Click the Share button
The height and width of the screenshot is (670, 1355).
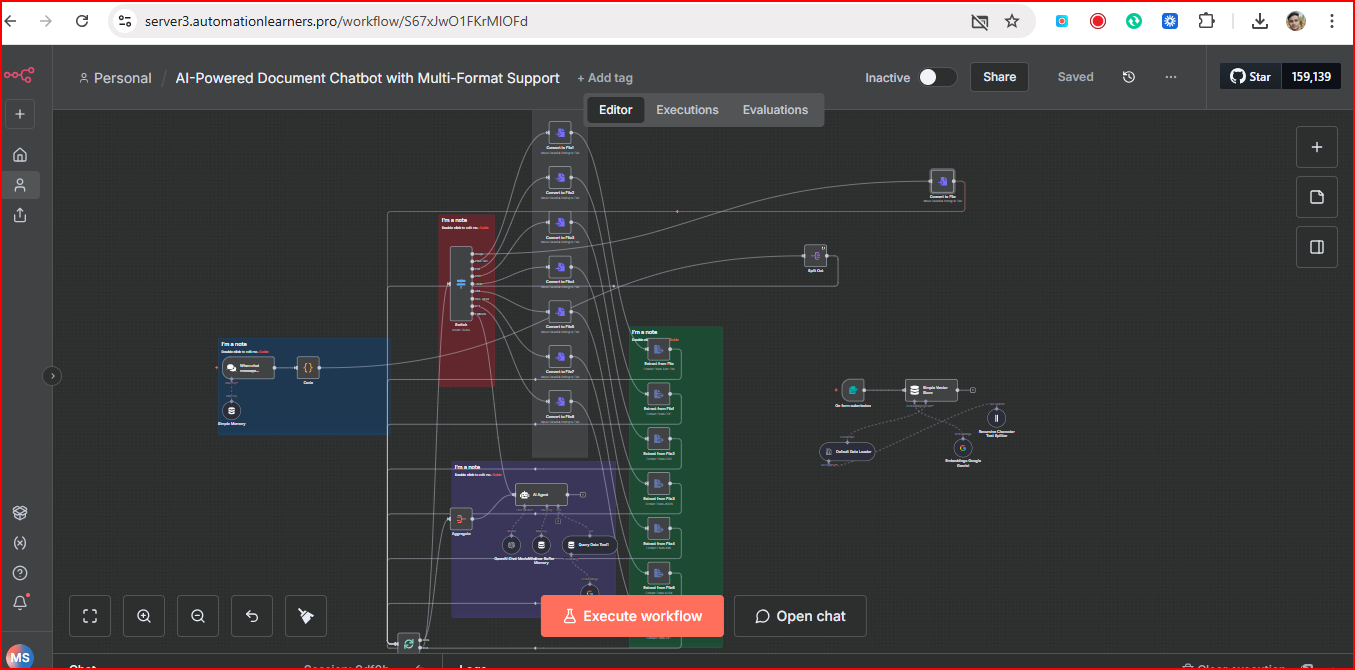point(999,77)
